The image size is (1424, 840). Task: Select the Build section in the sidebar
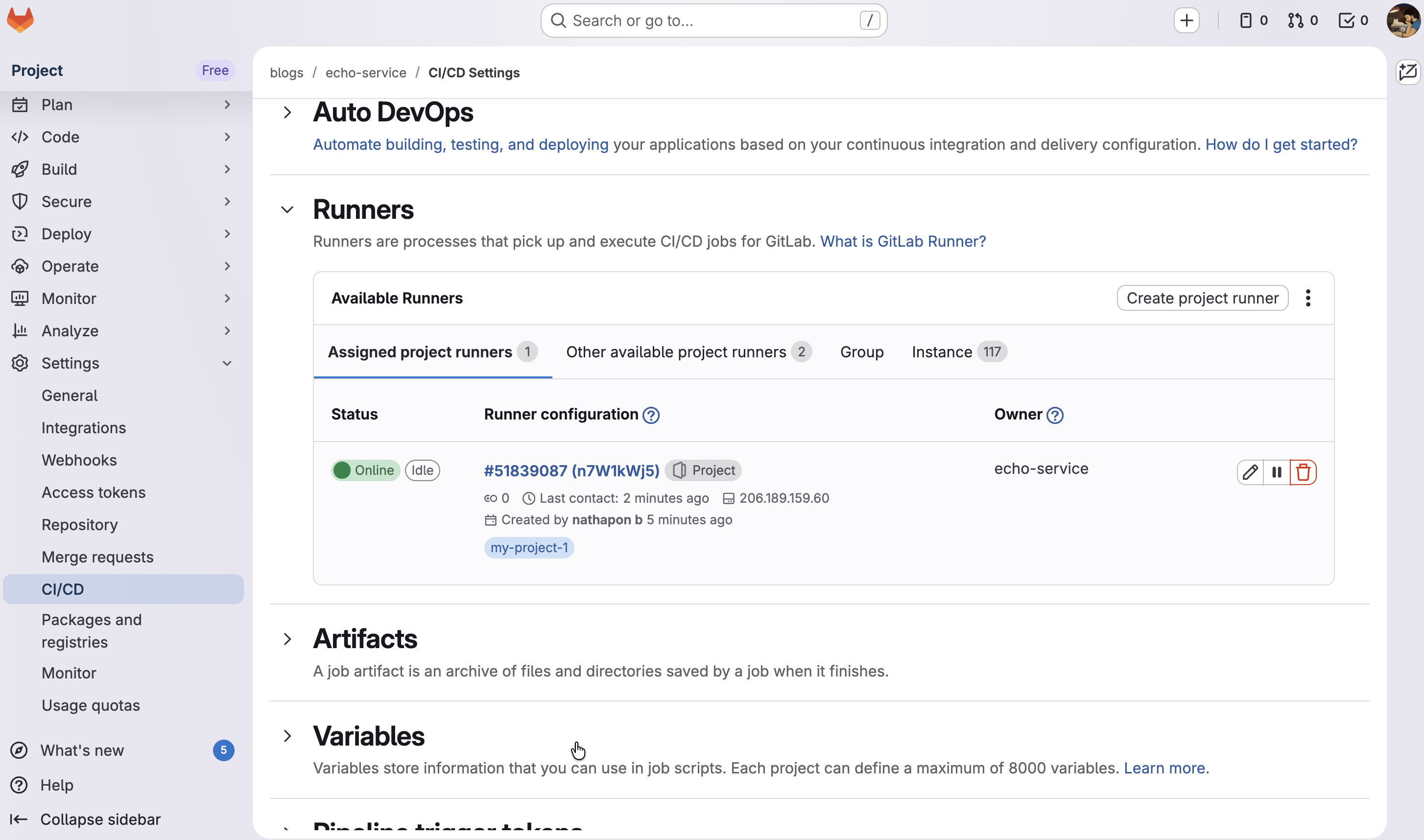tap(59, 169)
